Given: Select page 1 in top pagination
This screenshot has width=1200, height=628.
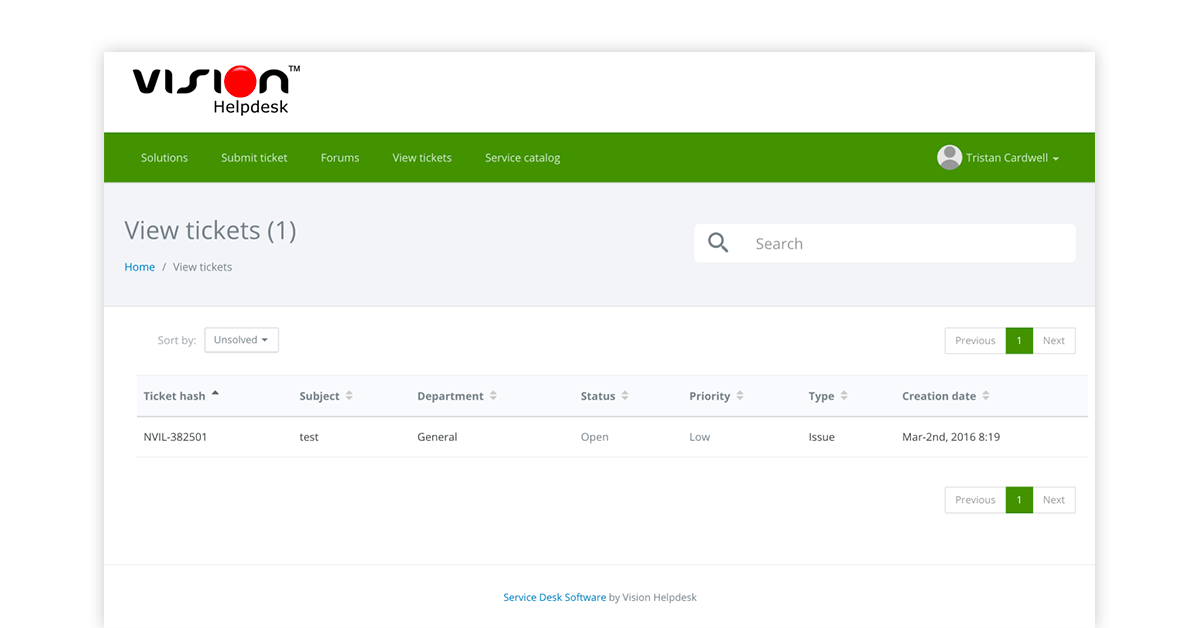Looking at the screenshot, I should coord(1019,340).
